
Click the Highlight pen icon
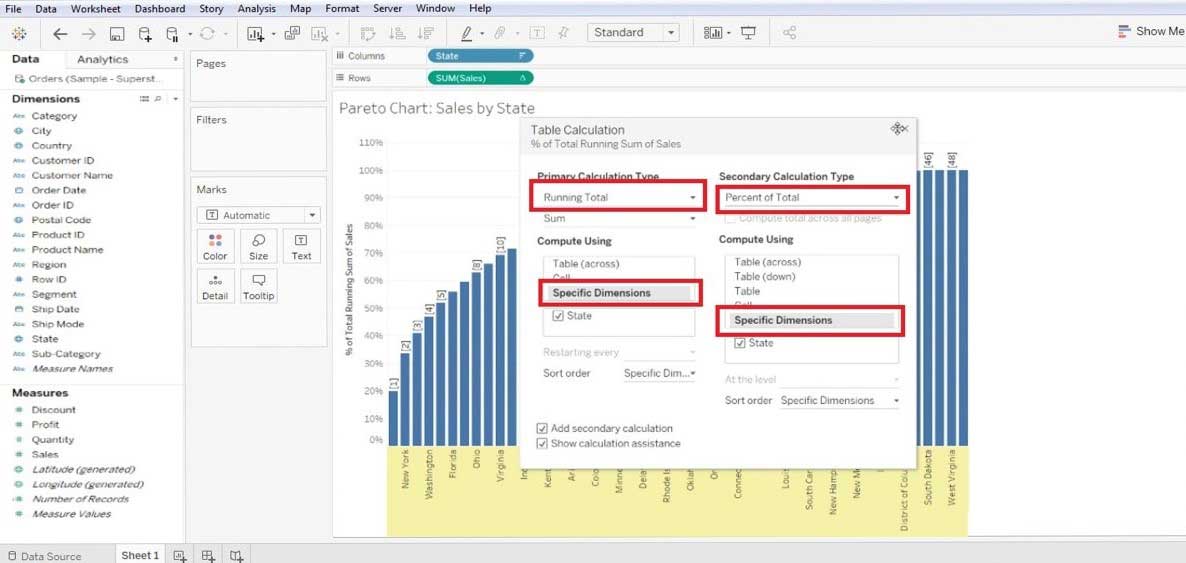point(467,34)
